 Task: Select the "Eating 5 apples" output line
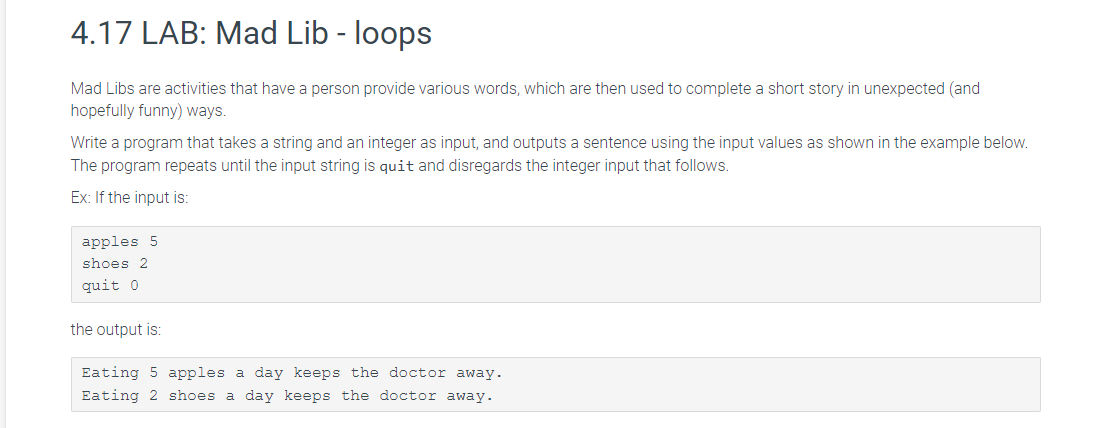click(x=292, y=372)
